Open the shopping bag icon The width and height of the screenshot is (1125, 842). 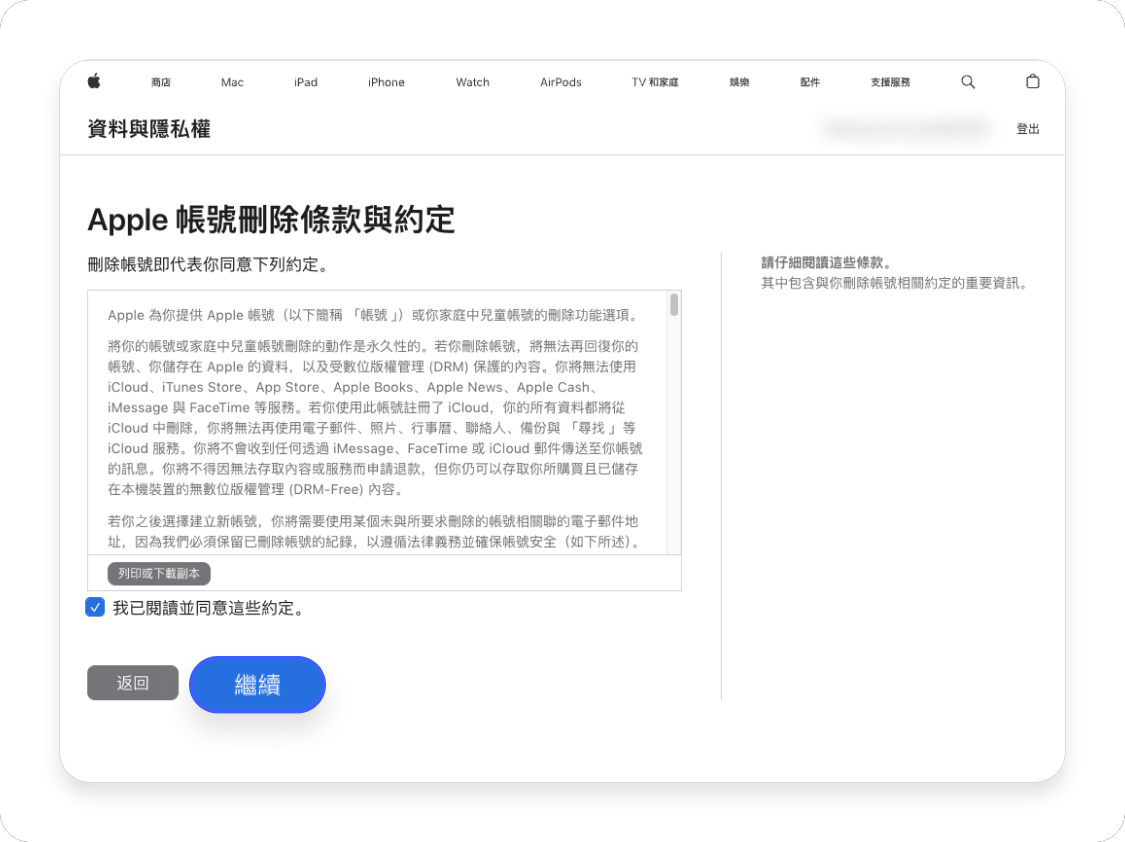pyautogui.click(x=1032, y=81)
